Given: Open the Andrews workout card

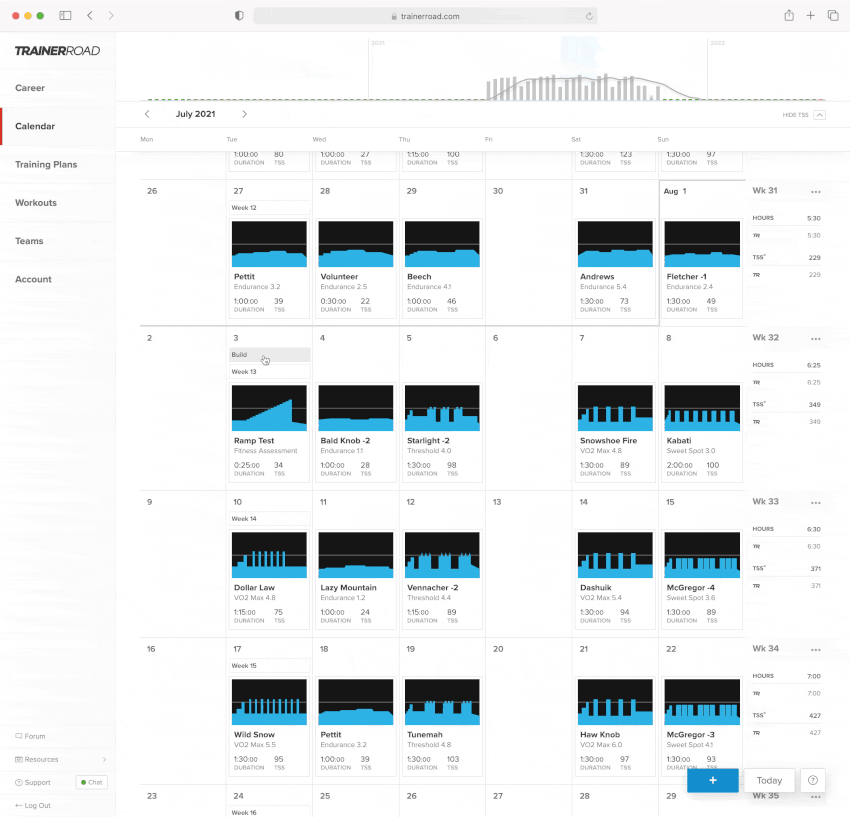Looking at the screenshot, I should coord(615,268).
